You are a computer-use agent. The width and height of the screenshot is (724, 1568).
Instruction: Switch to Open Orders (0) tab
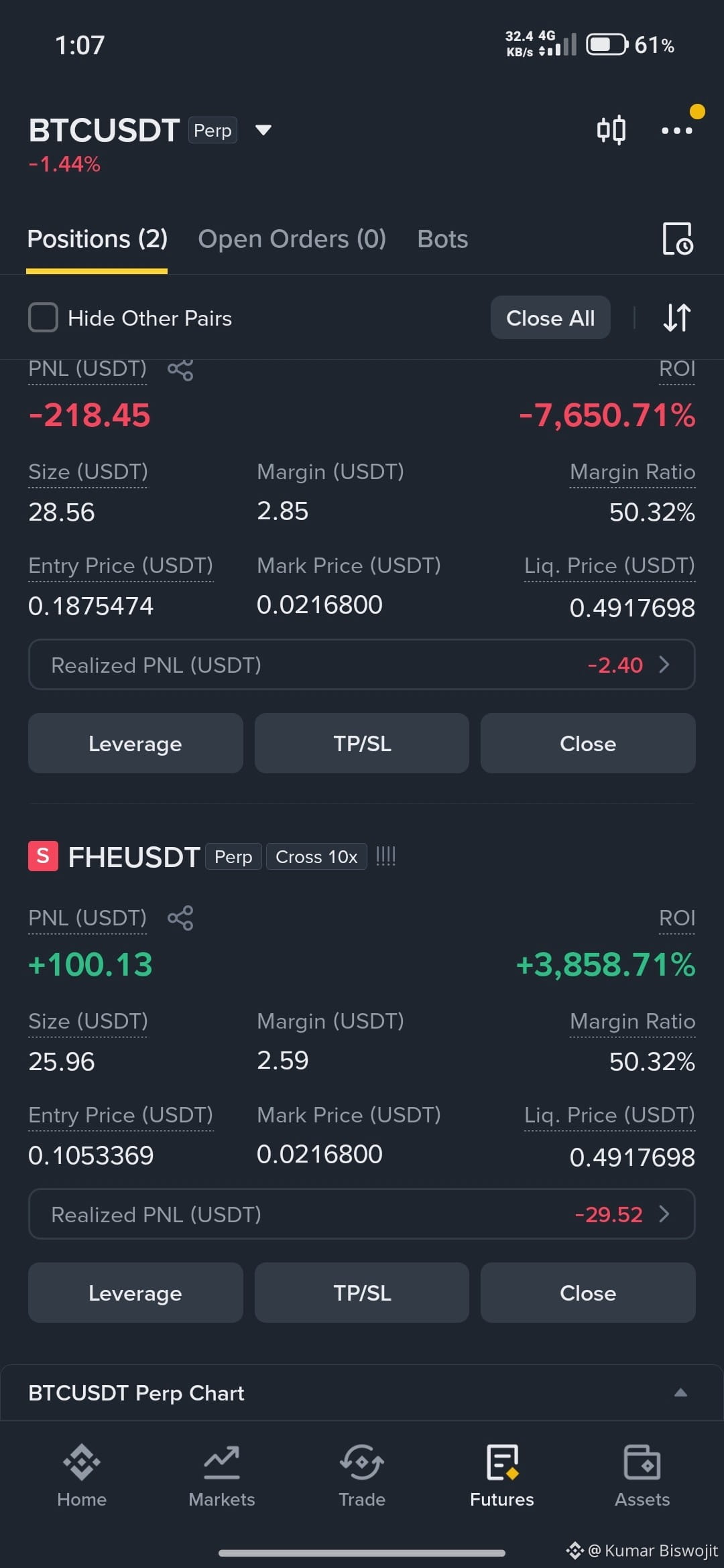click(292, 239)
